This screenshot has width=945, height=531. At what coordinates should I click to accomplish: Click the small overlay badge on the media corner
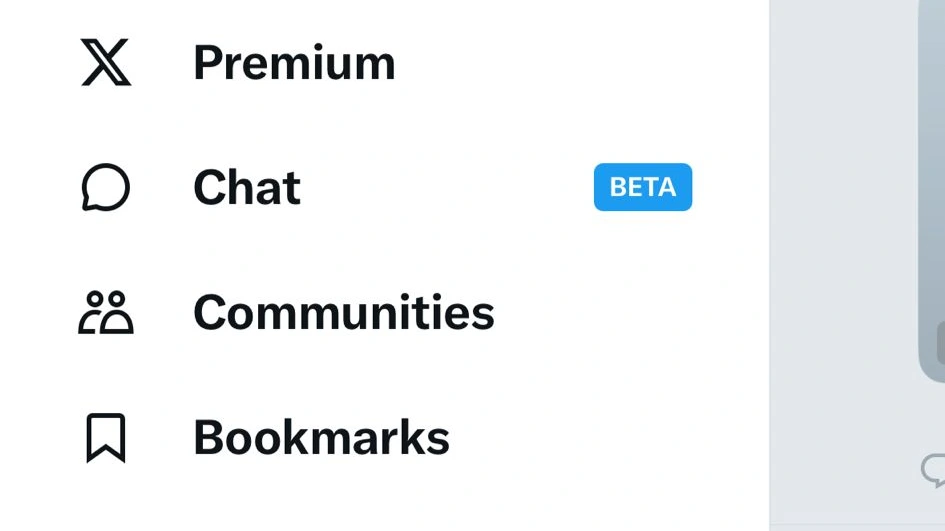tap(941, 343)
